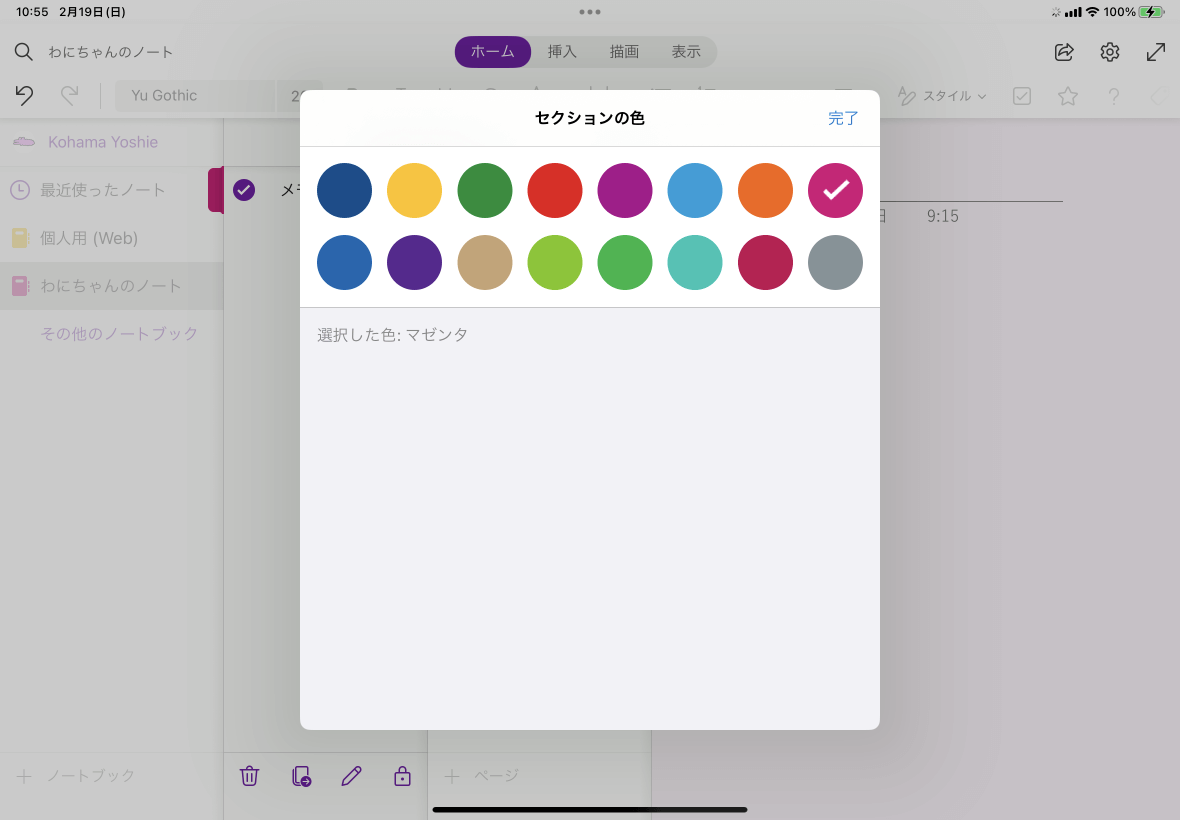Pick the purple-magenta swatch in top row

pos(625,190)
